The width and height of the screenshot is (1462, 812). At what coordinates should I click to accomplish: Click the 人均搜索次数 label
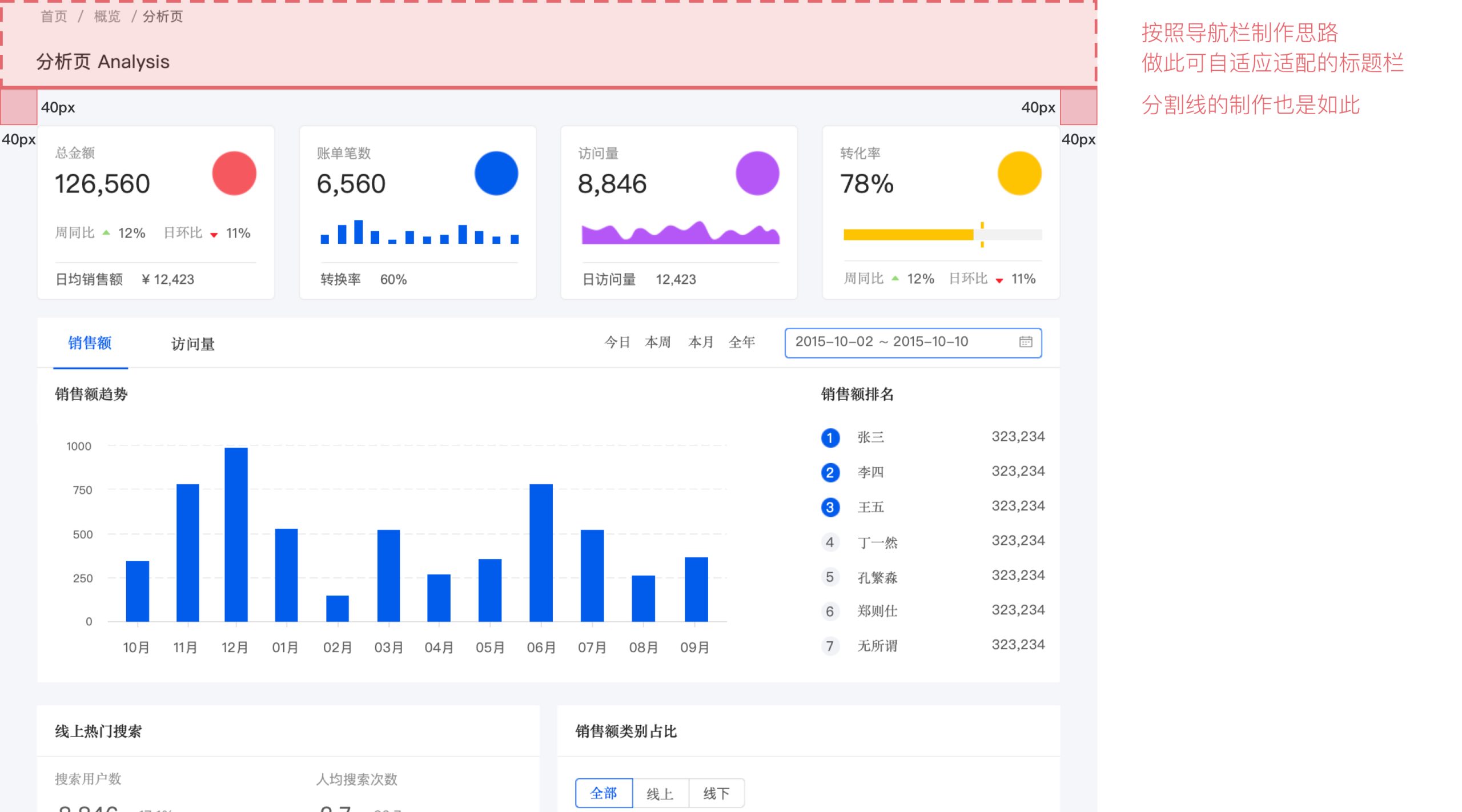(x=357, y=779)
